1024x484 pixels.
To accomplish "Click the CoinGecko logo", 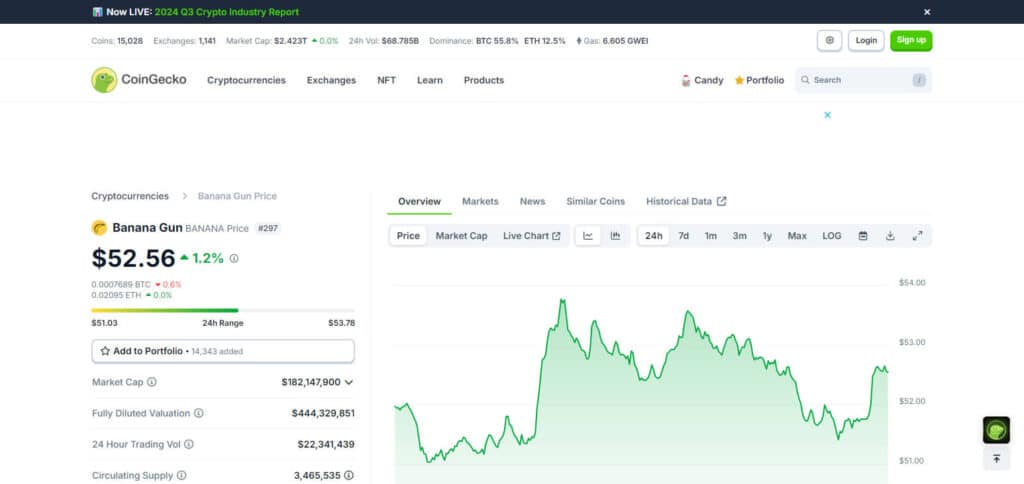I will tap(138, 80).
